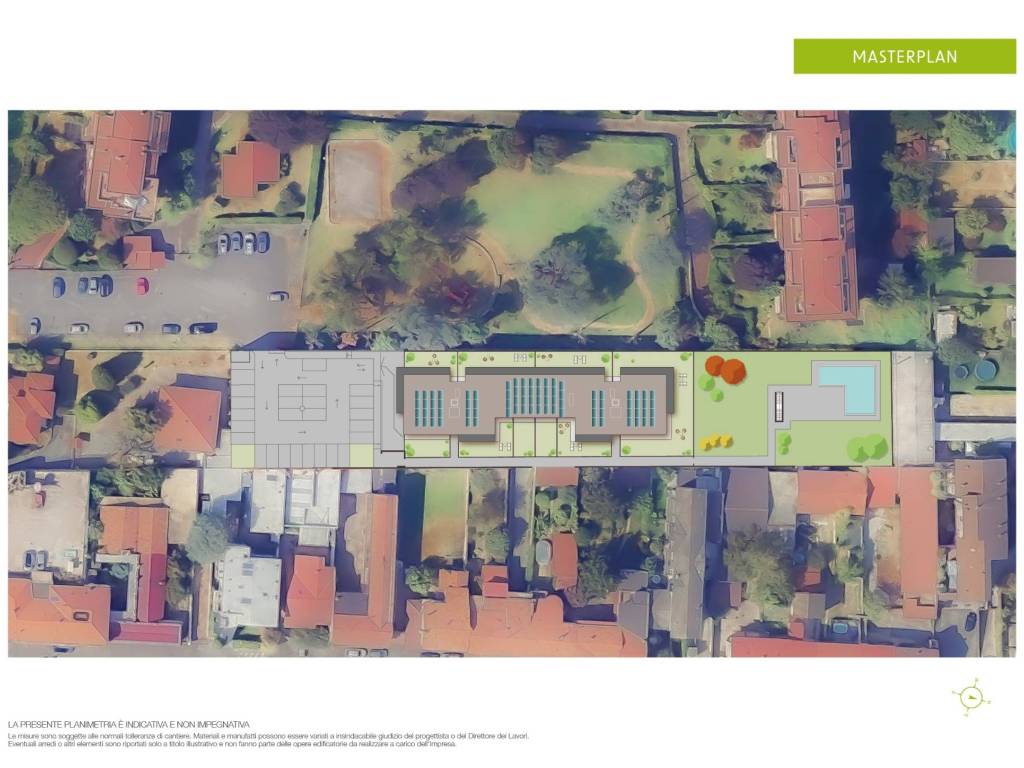This screenshot has height=768, width=1024.
Task: Select the paved driveway right of the pool
Action: tap(912, 408)
